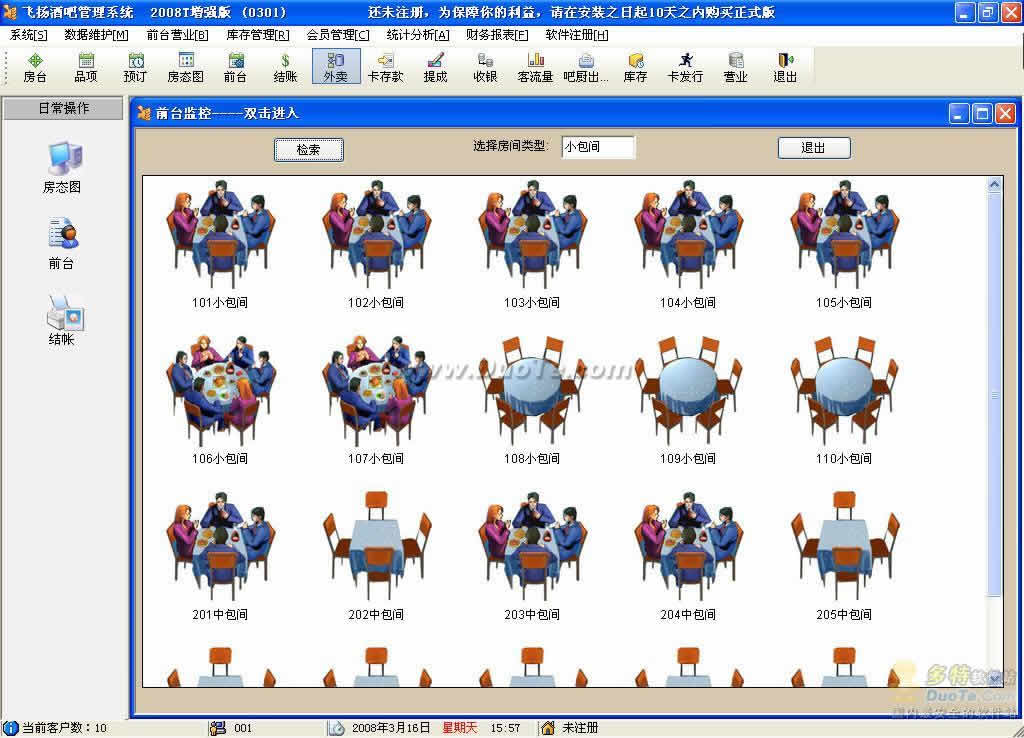This screenshot has width=1024, height=738.
Task: Open the 选择房间类型 room type field
Action: (x=598, y=147)
